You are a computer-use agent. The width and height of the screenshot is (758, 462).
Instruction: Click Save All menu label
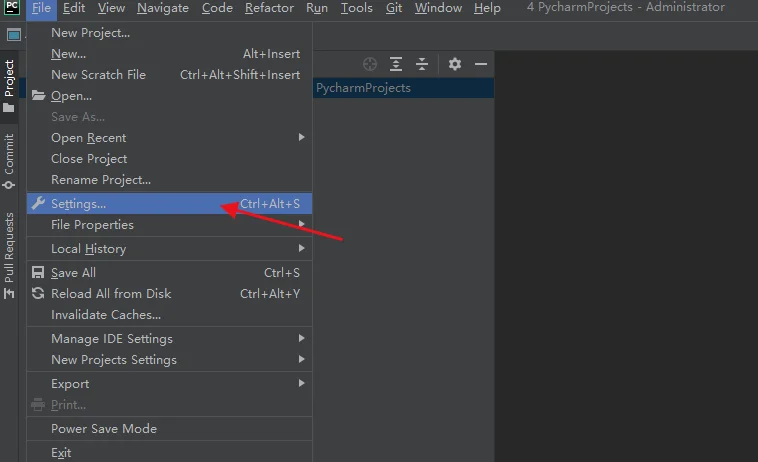coord(73,273)
